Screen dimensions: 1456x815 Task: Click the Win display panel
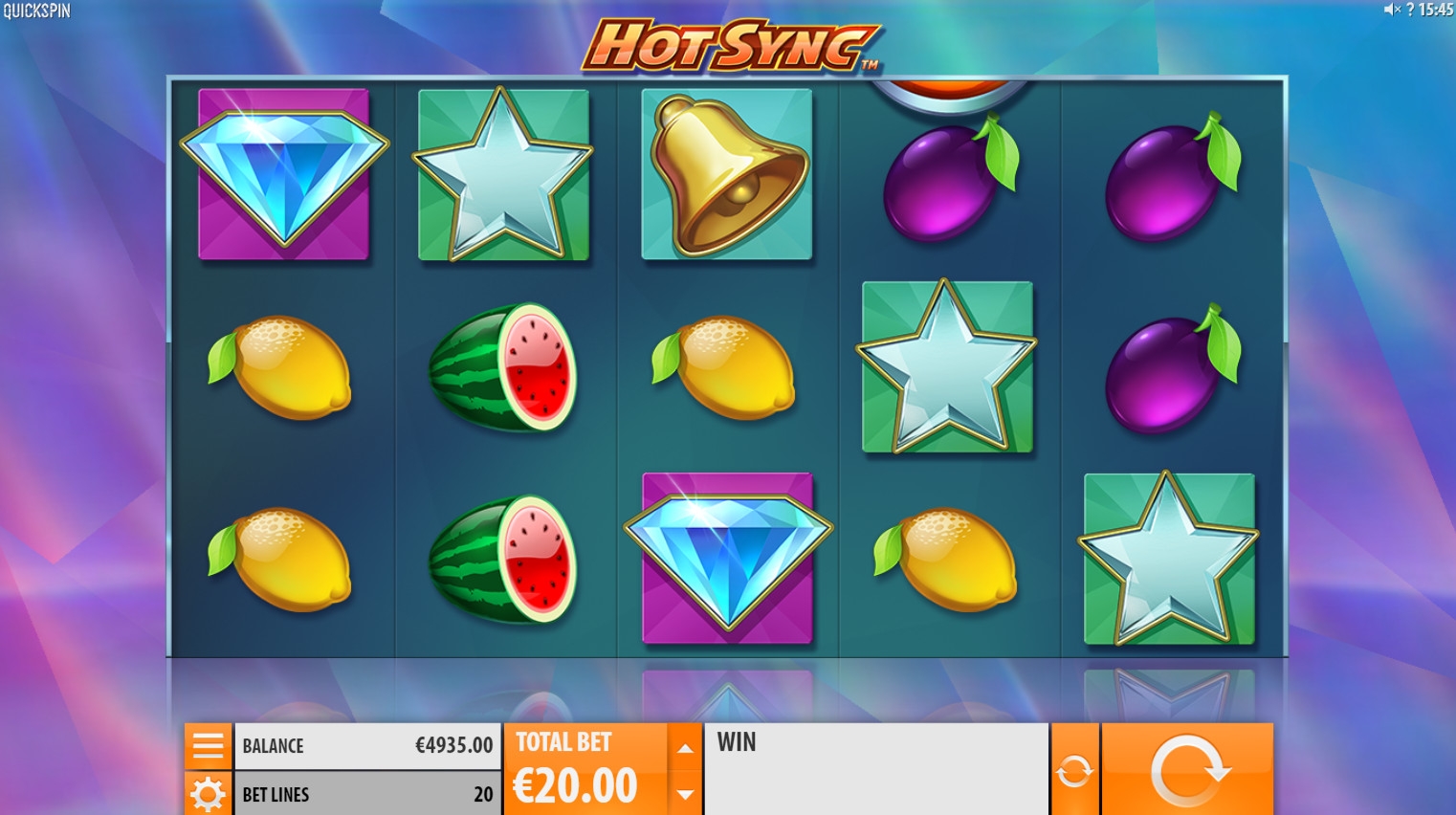pos(876,770)
